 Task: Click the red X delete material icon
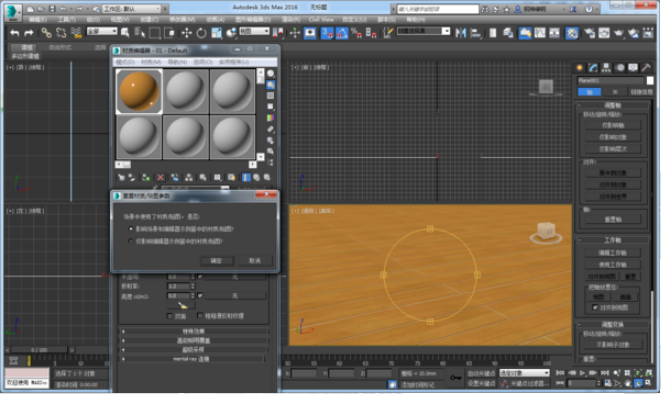pyautogui.click(x=160, y=177)
